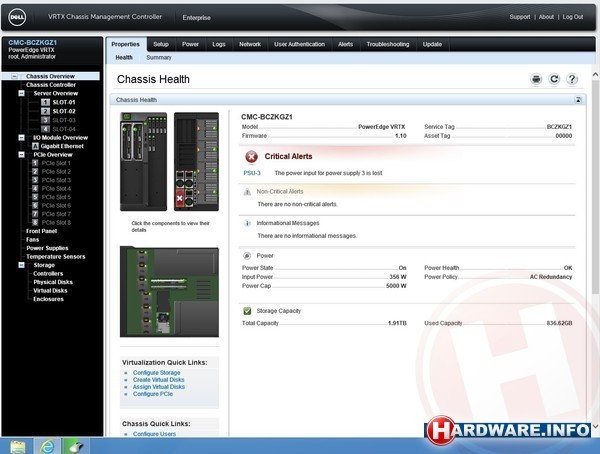Open the Power tab

tap(190, 44)
